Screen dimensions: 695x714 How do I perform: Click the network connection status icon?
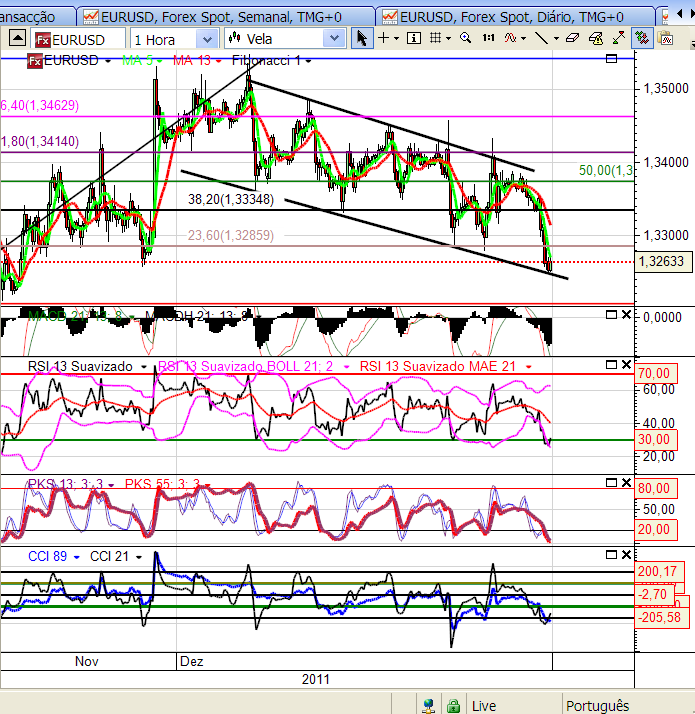click(x=429, y=706)
